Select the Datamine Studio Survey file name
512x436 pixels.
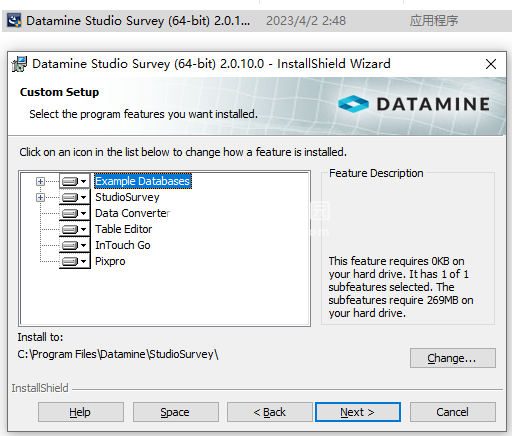click(138, 21)
